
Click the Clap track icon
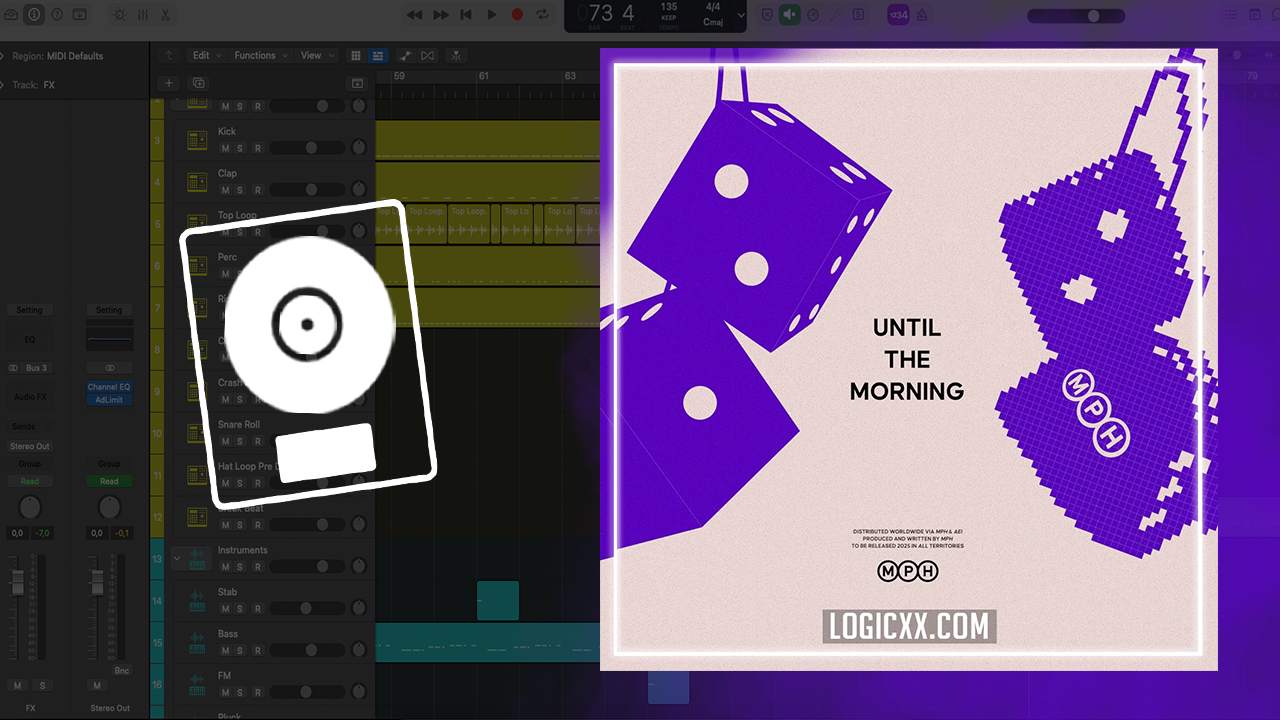(x=197, y=183)
